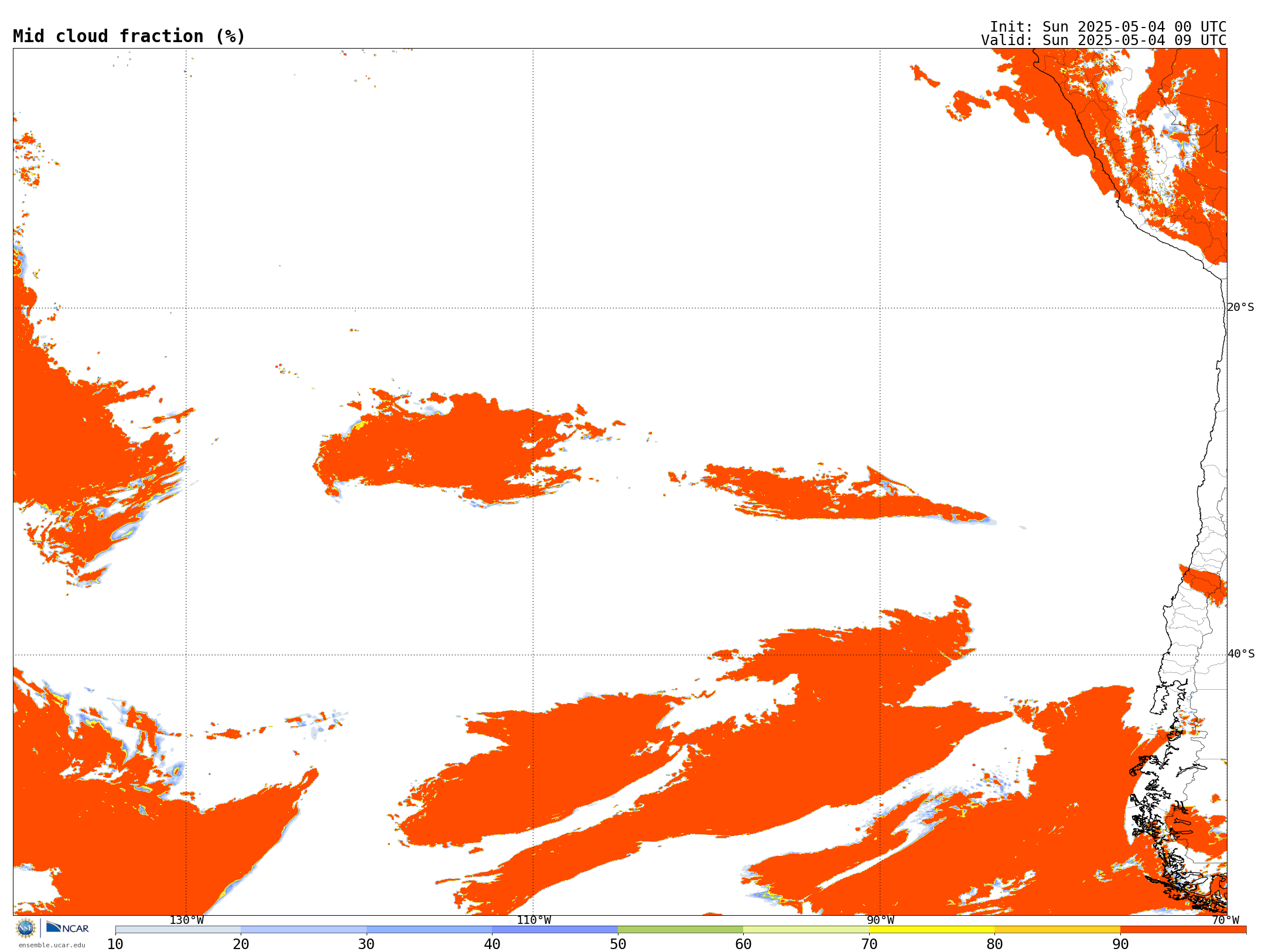
Task: Click the 110°W longitude label
Action: (534, 920)
